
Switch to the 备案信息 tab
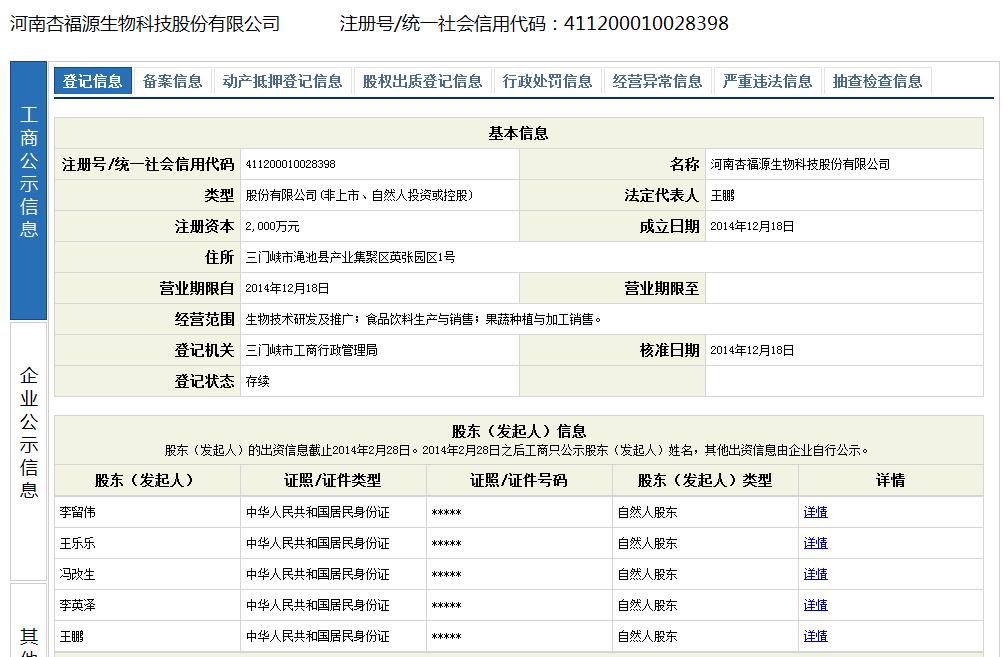pos(173,81)
